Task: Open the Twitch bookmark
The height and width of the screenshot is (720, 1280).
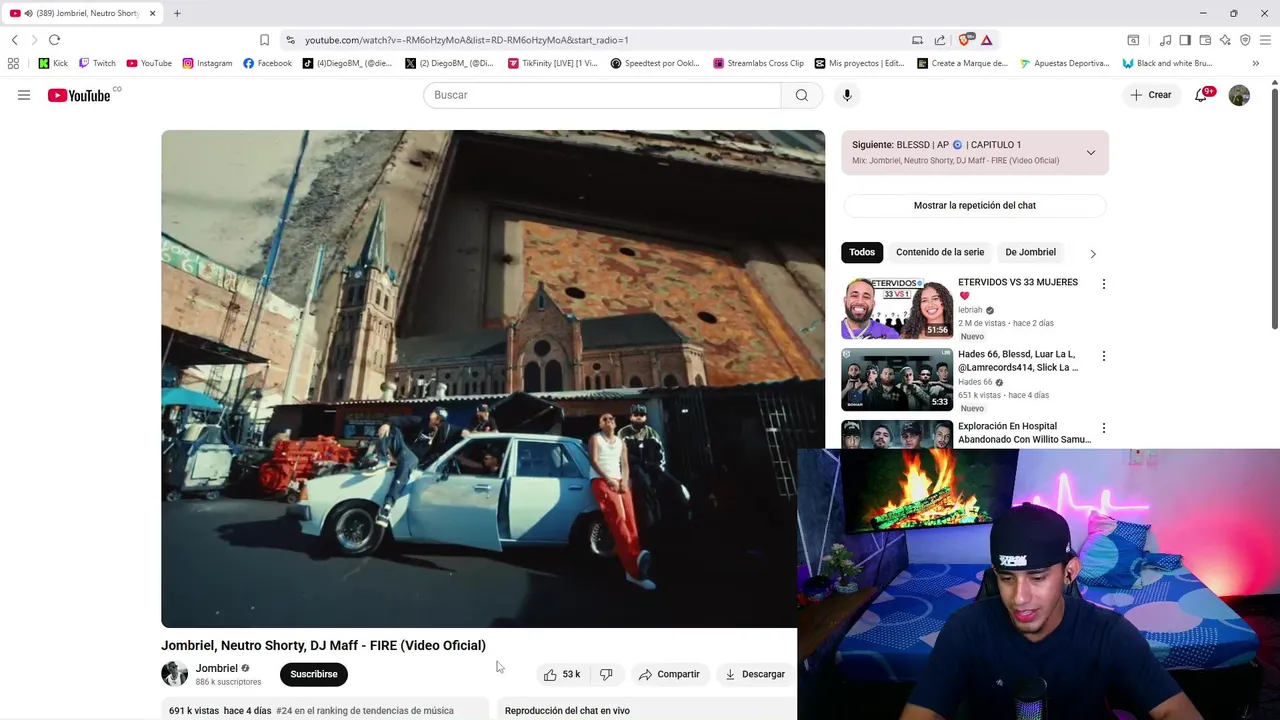Action: (97, 63)
